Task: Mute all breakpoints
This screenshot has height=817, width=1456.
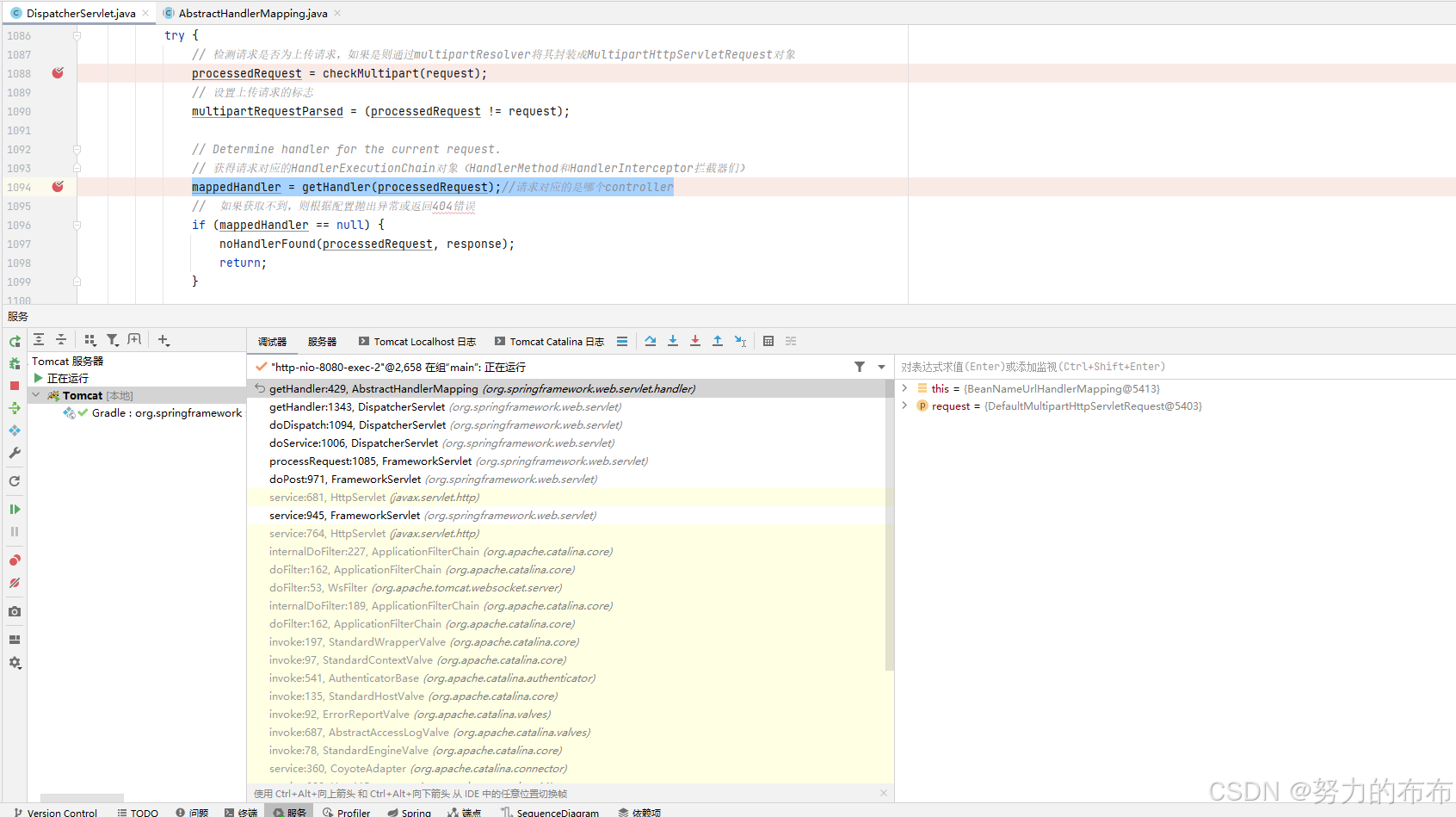Action: click(x=15, y=583)
